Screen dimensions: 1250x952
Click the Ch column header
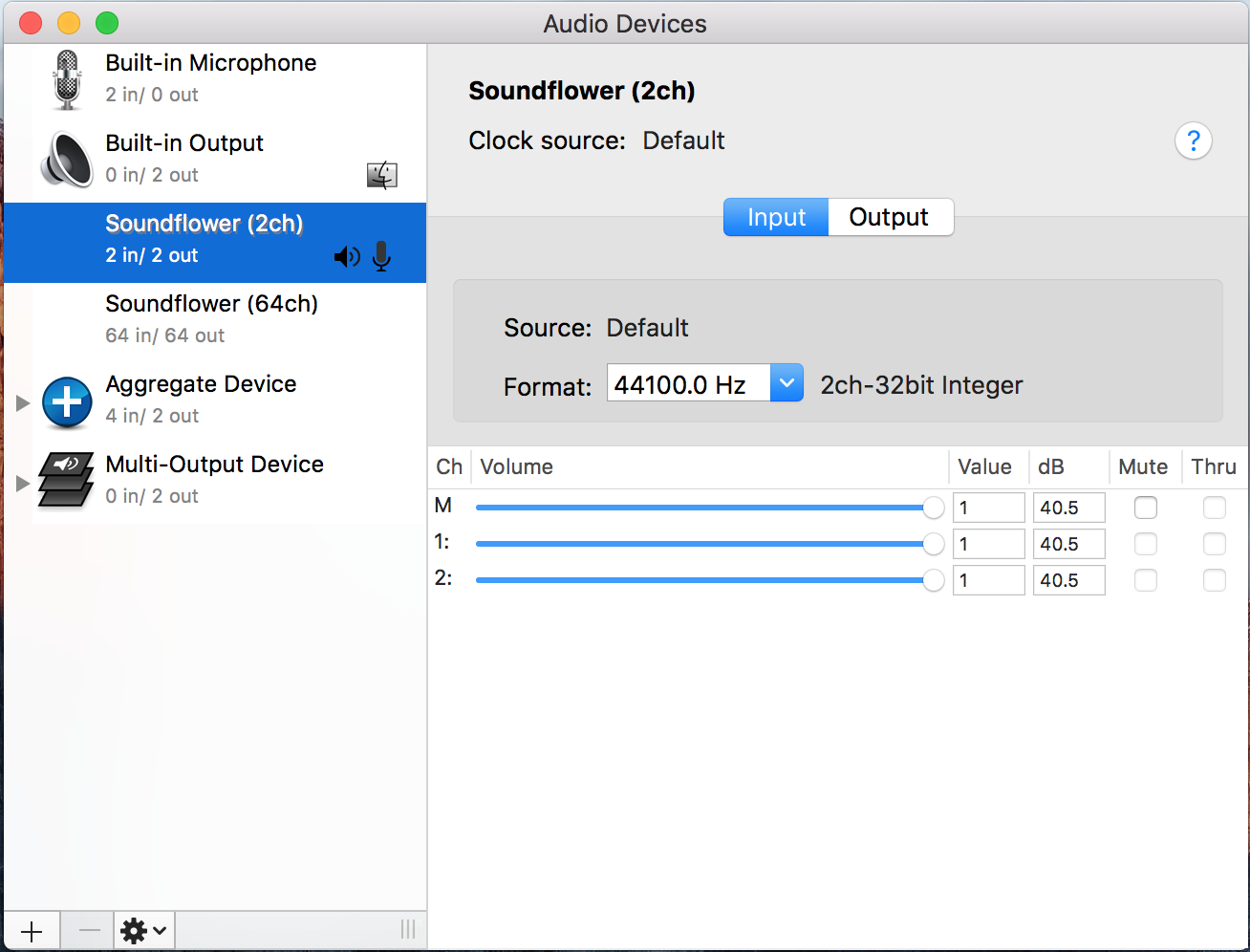click(449, 466)
